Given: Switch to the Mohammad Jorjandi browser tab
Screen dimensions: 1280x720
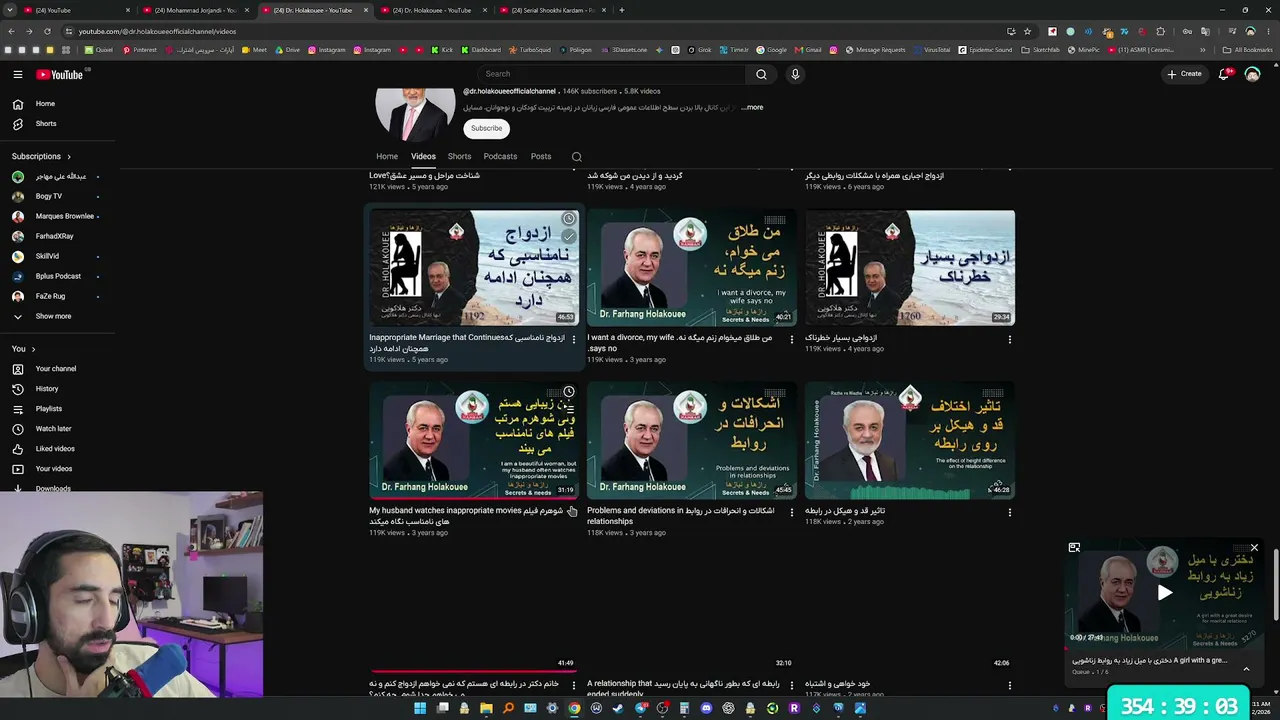Looking at the screenshot, I should click(x=195, y=10).
